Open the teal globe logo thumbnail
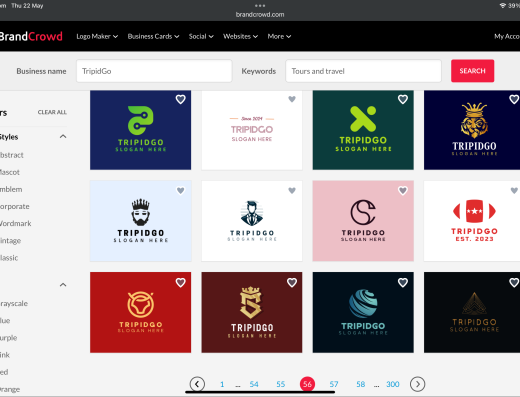520x397 pixels. point(363,312)
